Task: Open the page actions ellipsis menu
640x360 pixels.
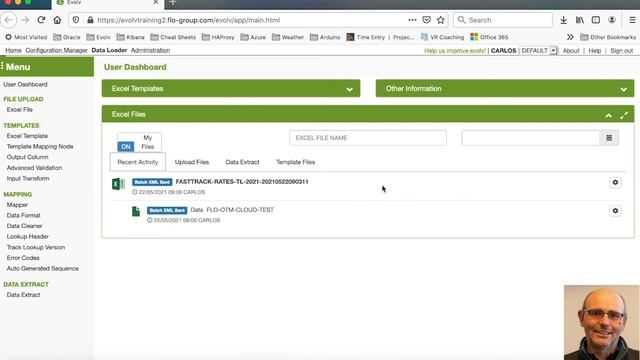Action: pos(412,20)
